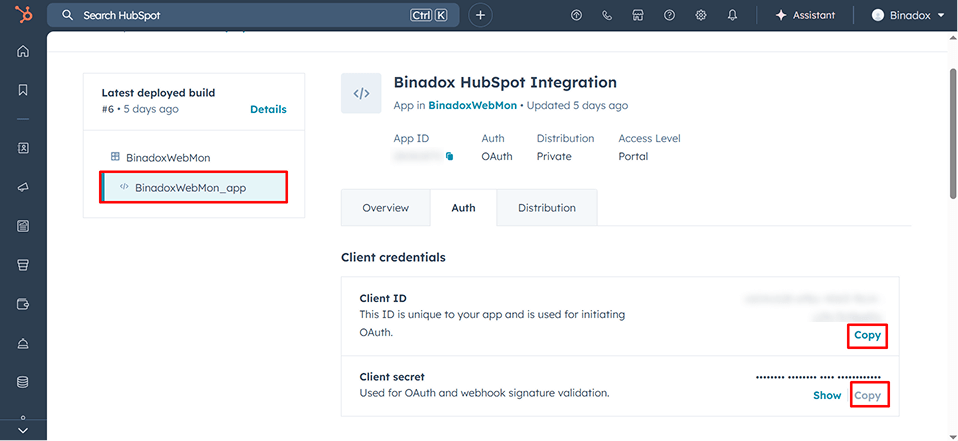Viewport: 958px width, 441px height.
Task: Open Details of latest deployed build
Action: point(268,109)
